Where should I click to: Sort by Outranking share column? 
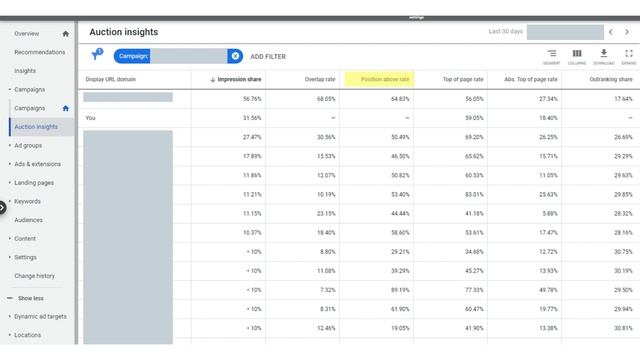tap(611, 80)
